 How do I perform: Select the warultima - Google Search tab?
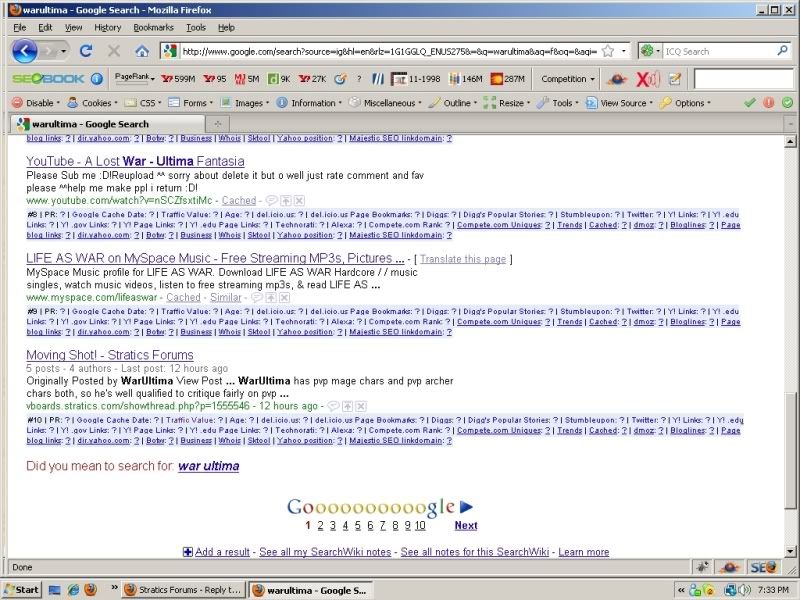[108, 124]
